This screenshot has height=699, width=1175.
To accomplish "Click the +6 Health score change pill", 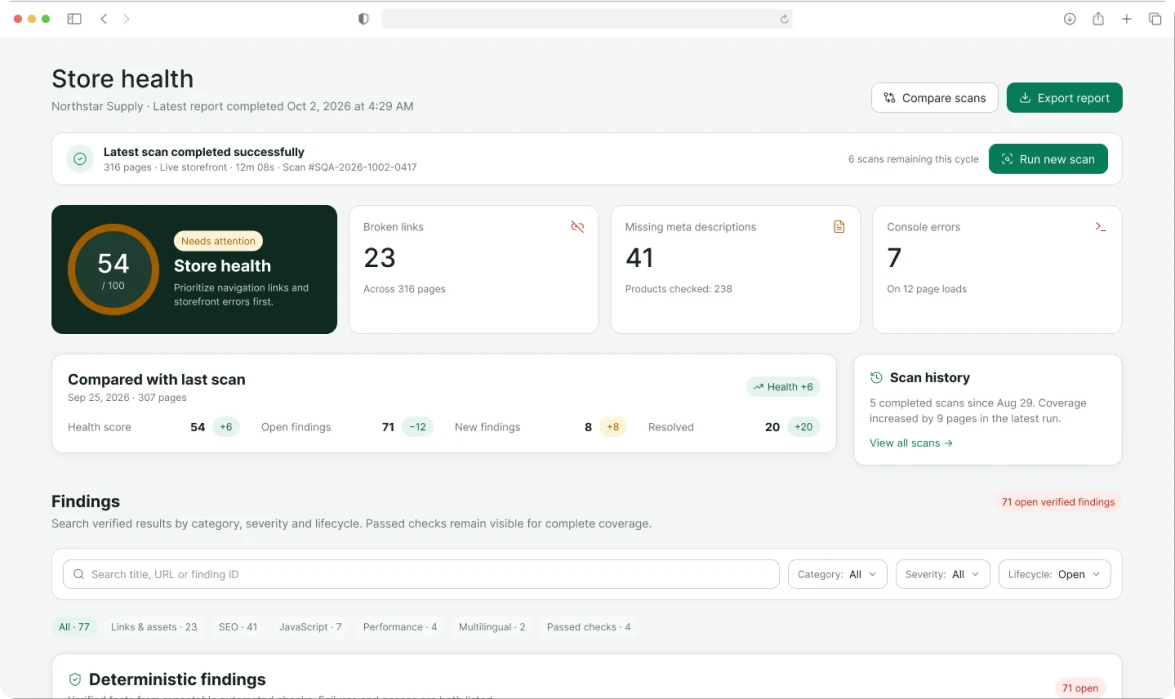I will point(226,427).
